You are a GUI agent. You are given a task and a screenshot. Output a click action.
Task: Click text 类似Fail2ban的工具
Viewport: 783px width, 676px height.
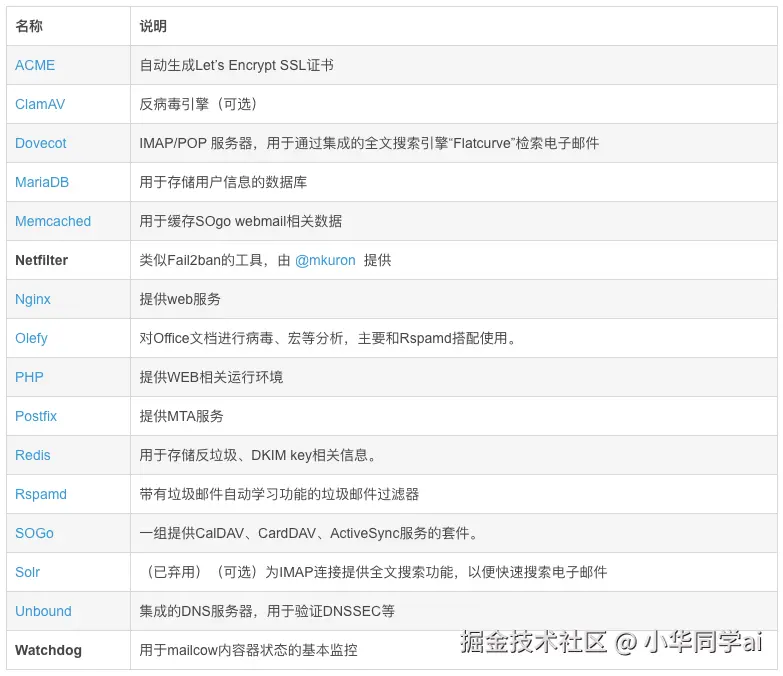click(201, 260)
